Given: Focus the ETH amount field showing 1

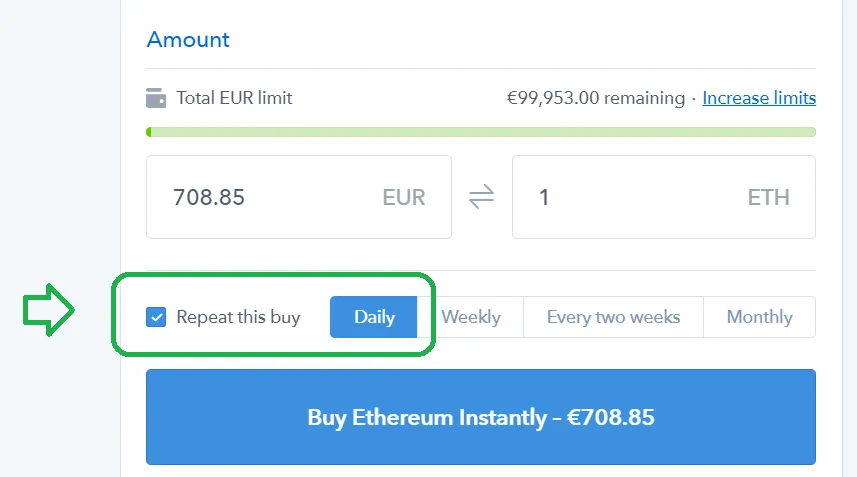Looking at the screenshot, I should pyautogui.click(x=664, y=197).
